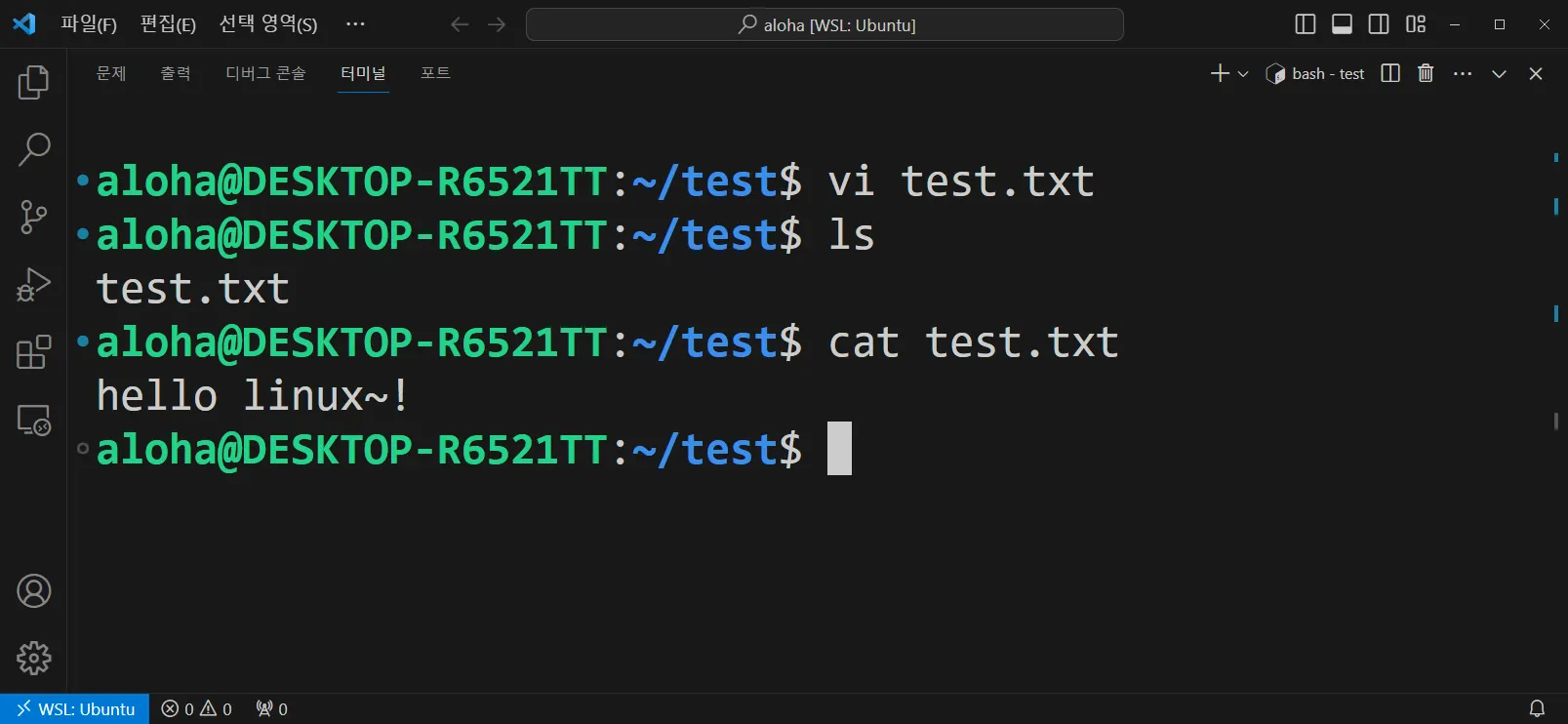Open the Explorer view in activity bar
Image resolution: width=1568 pixels, height=724 pixels.
33,82
